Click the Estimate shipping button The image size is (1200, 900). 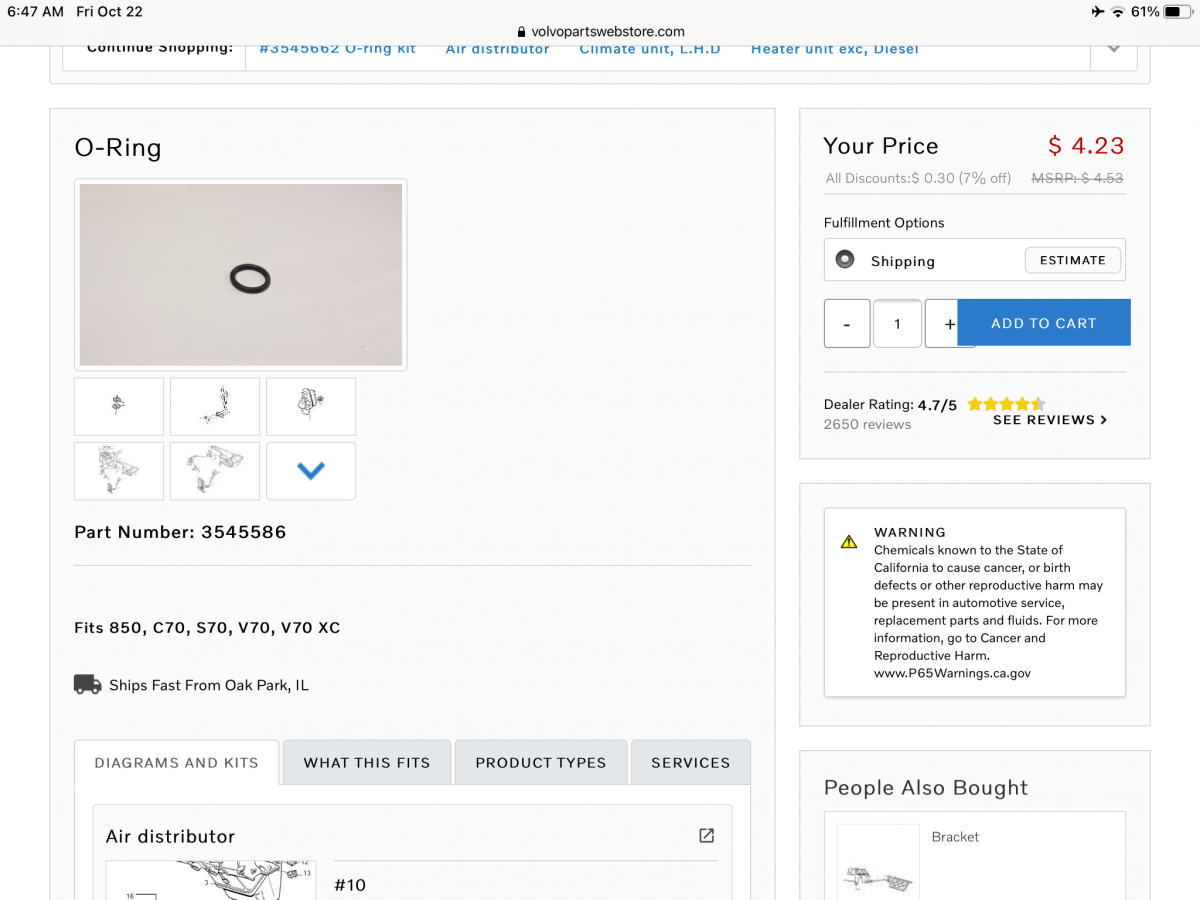coord(1072,260)
